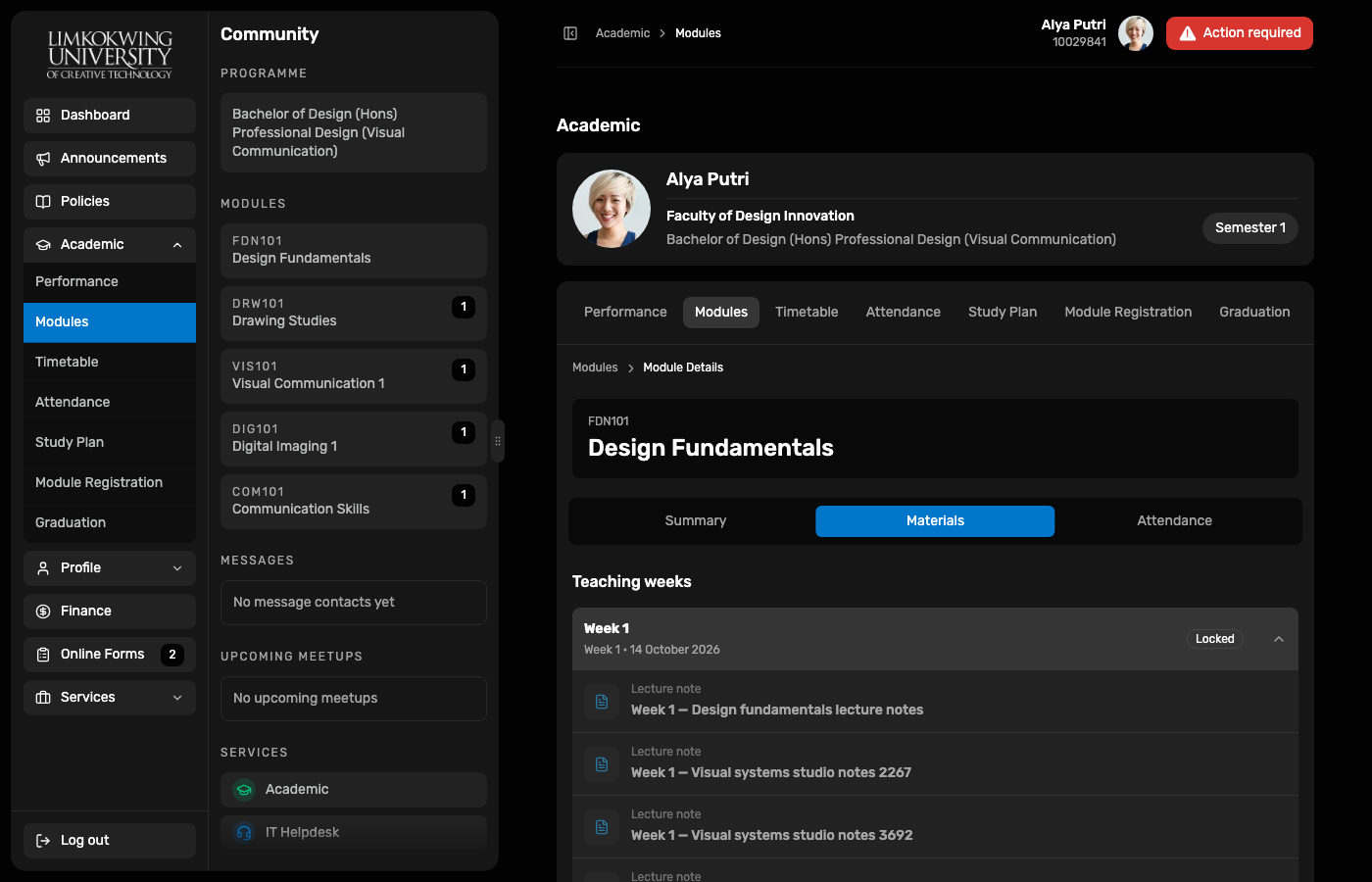Click the Limkokwing University logo
Image resolution: width=1372 pixels, height=882 pixels.
[x=110, y=55]
